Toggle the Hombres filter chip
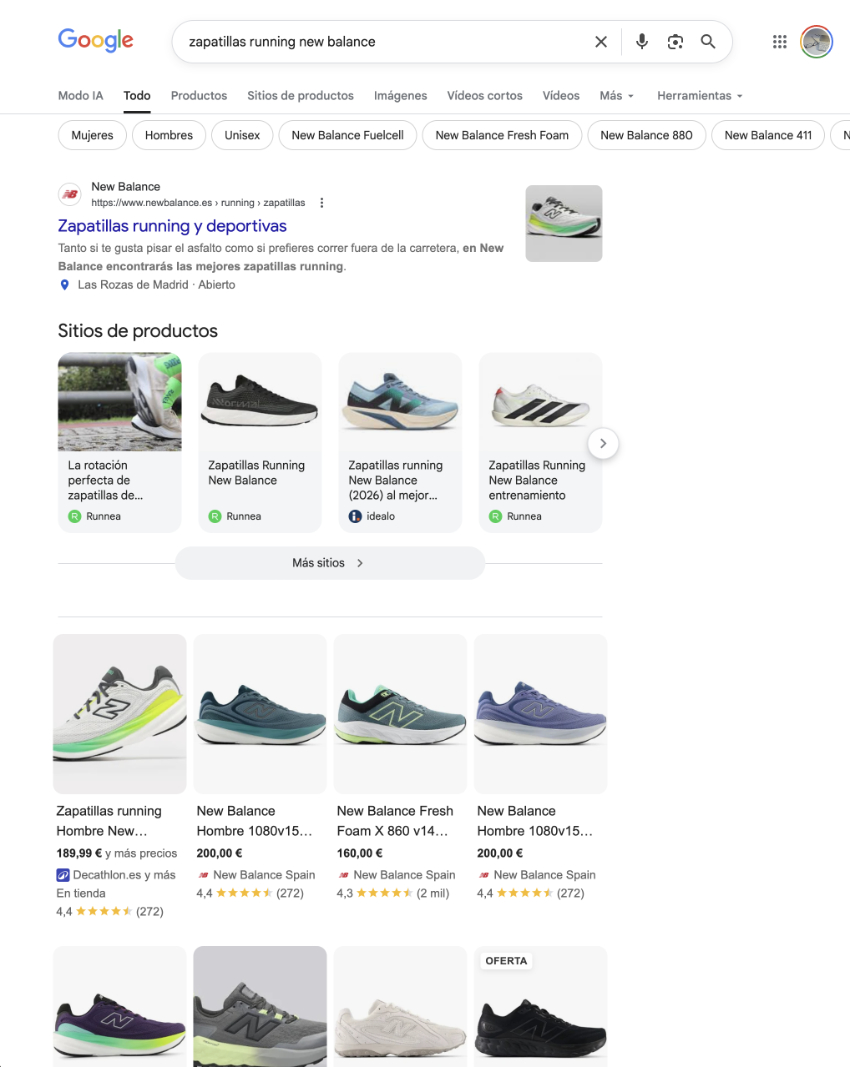The width and height of the screenshot is (850, 1067). [169, 135]
